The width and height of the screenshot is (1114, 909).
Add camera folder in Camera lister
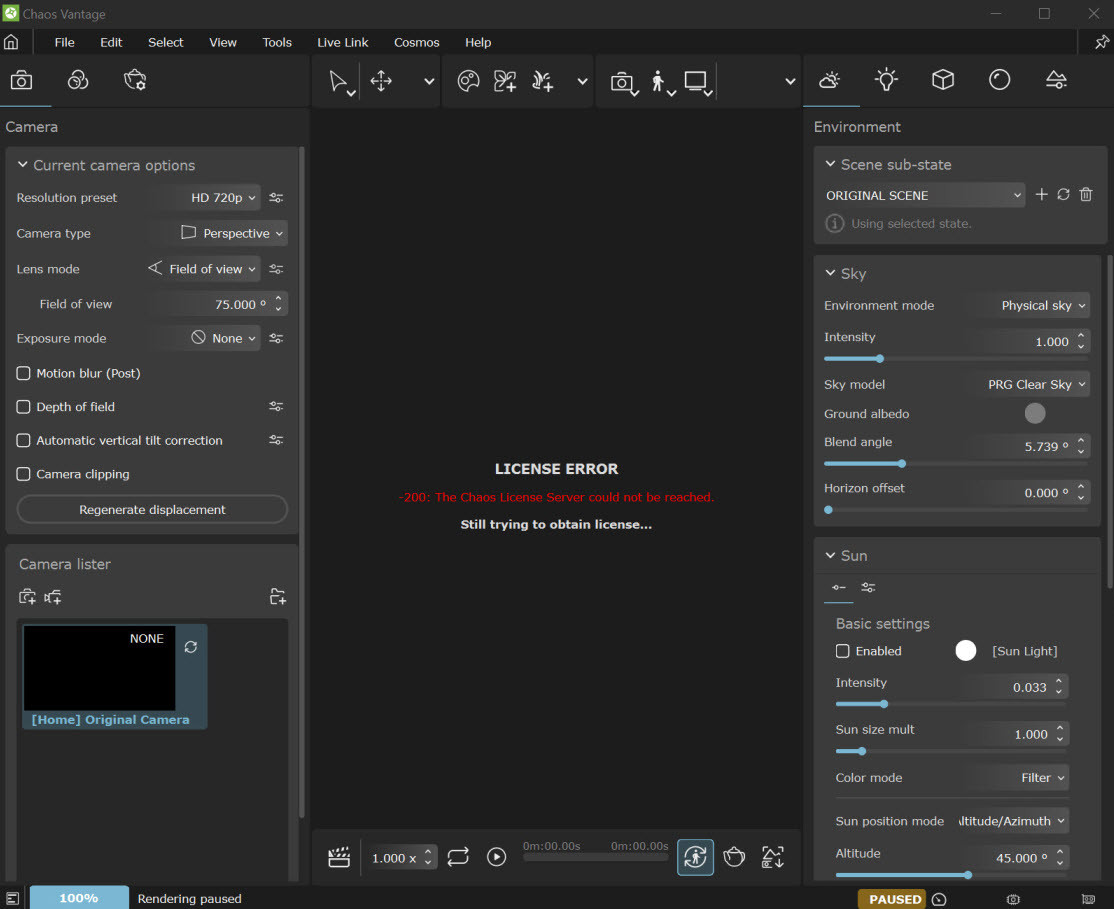pyautogui.click(x=278, y=597)
